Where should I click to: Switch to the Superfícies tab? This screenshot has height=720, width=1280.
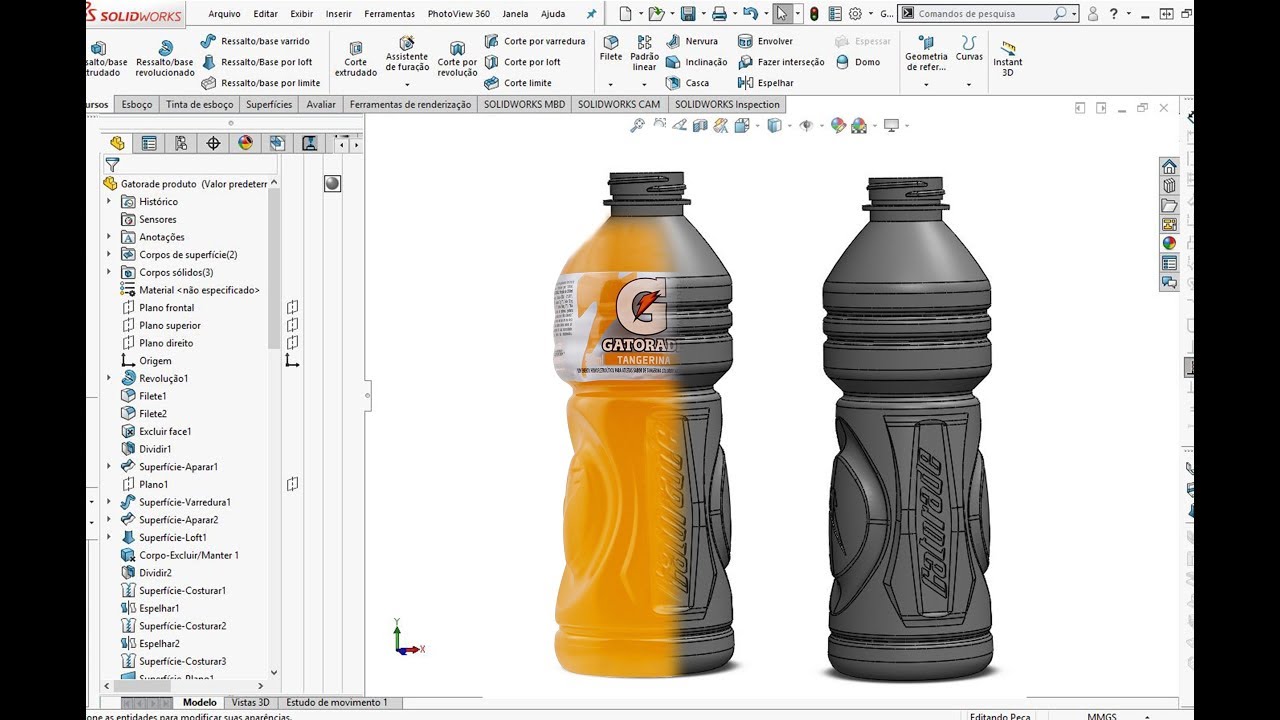click(269, 104)
